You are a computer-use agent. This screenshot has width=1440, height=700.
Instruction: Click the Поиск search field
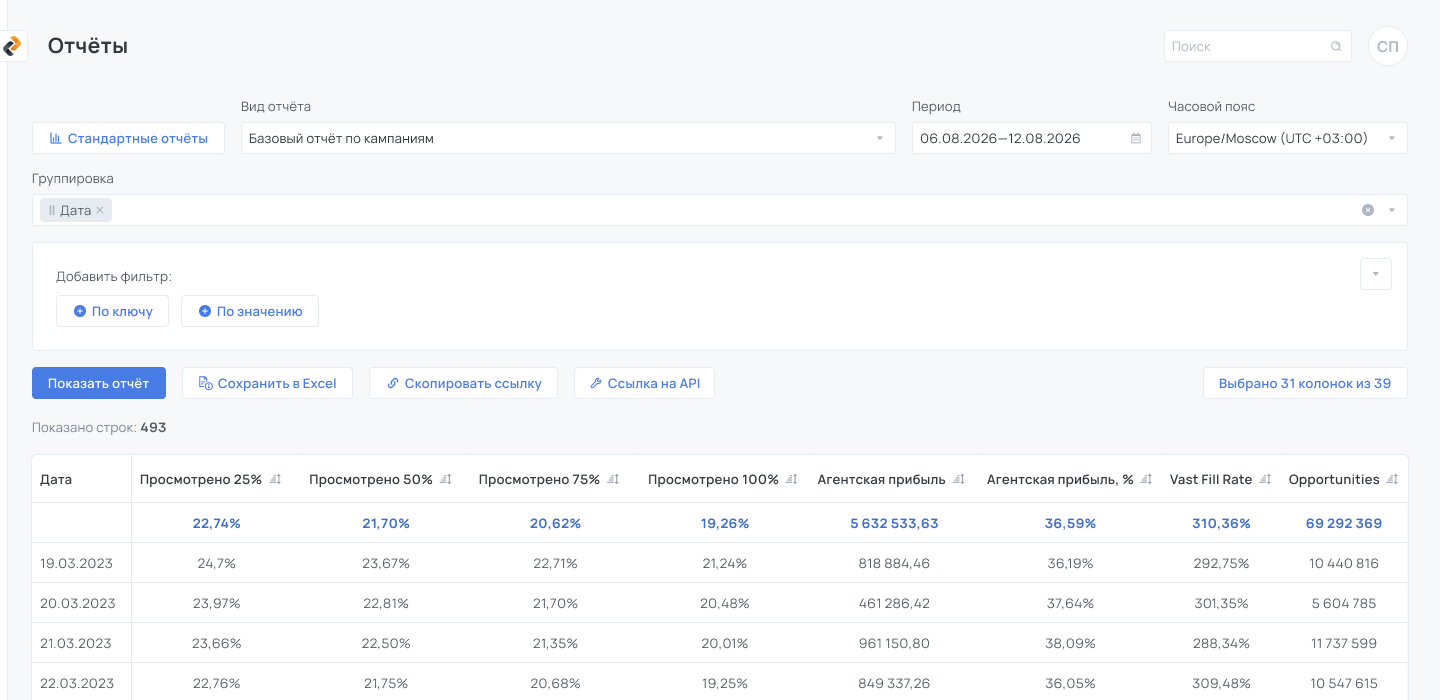pyautogui.click(x=1258, y=46)
